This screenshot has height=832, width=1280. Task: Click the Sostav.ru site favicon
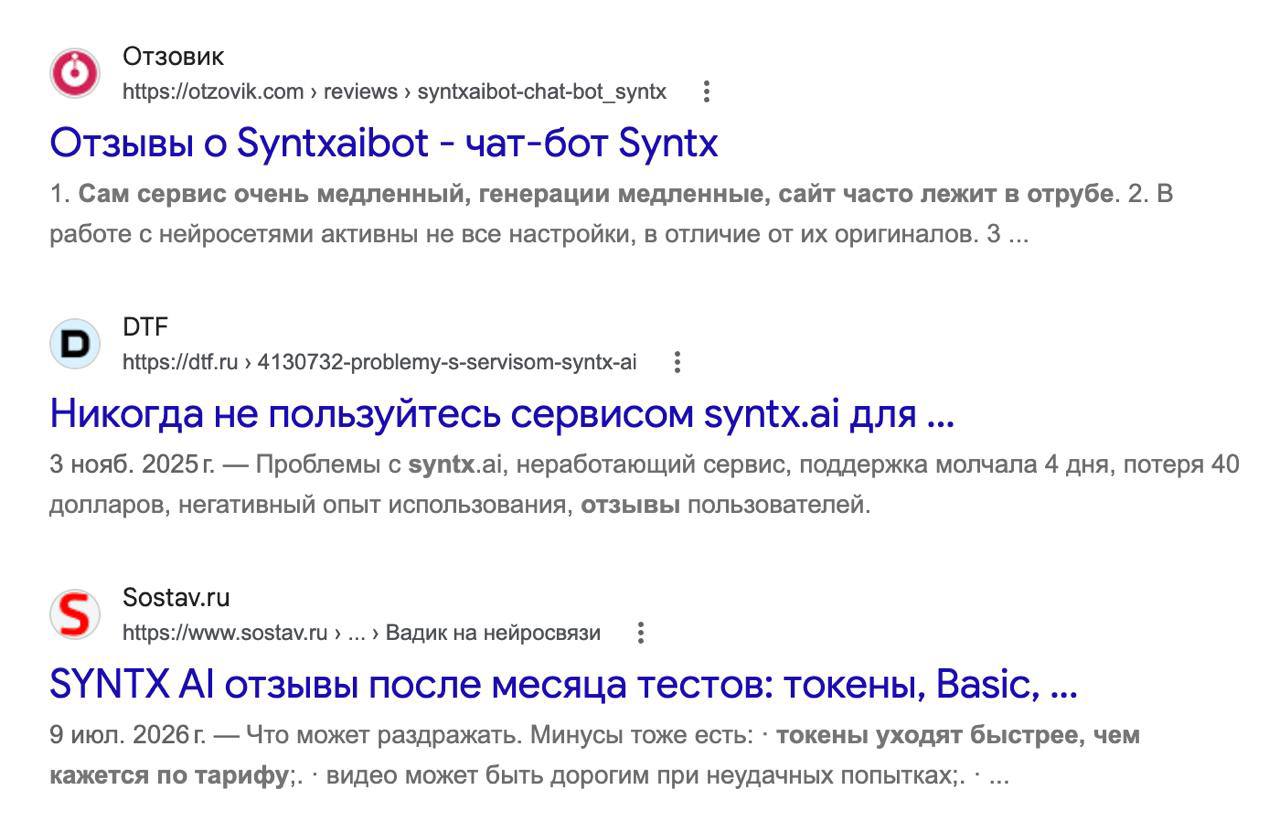[75, 614]
